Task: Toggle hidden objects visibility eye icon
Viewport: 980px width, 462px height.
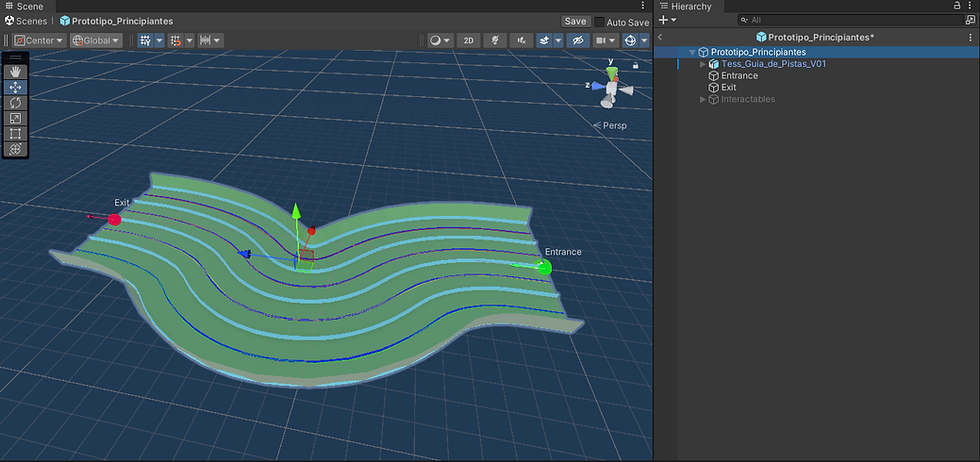Action: [578, 41]
